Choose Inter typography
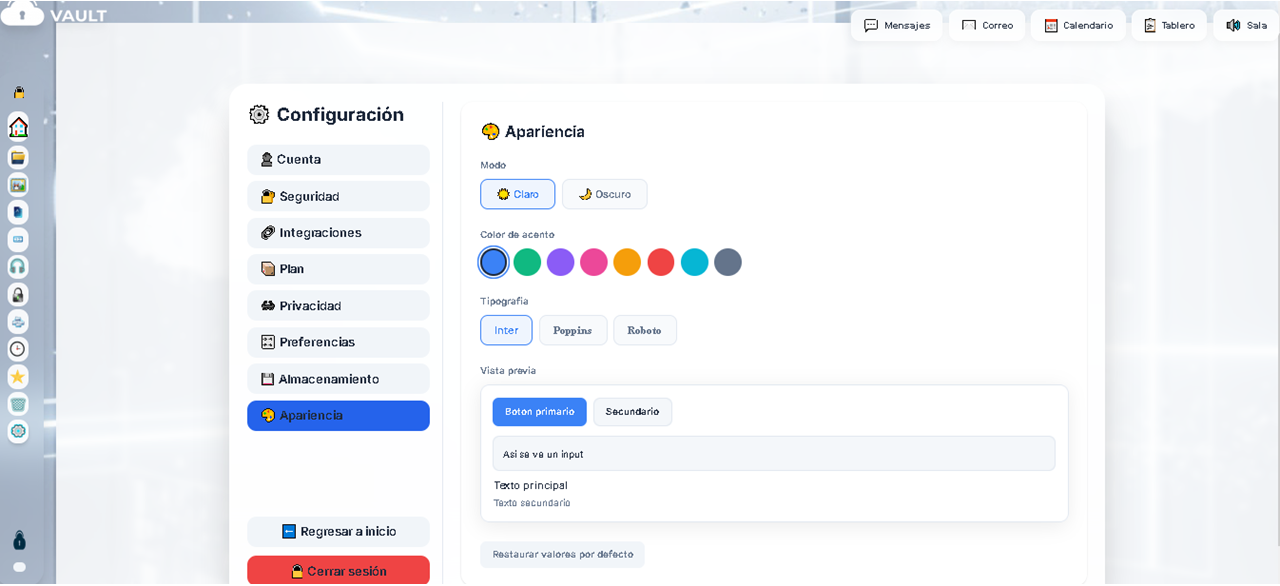The image size is (1280, 586). tap(506, 330)
